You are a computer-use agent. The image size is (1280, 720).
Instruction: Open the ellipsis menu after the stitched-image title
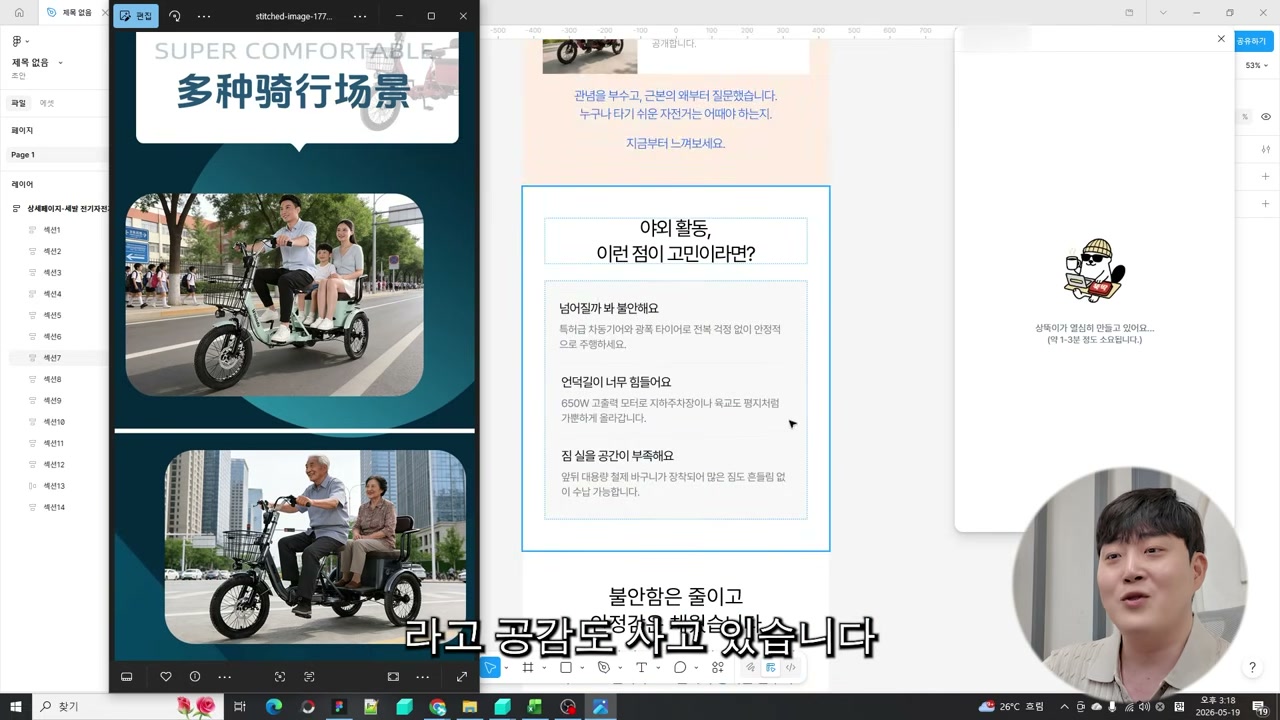[x=360, y=16]
